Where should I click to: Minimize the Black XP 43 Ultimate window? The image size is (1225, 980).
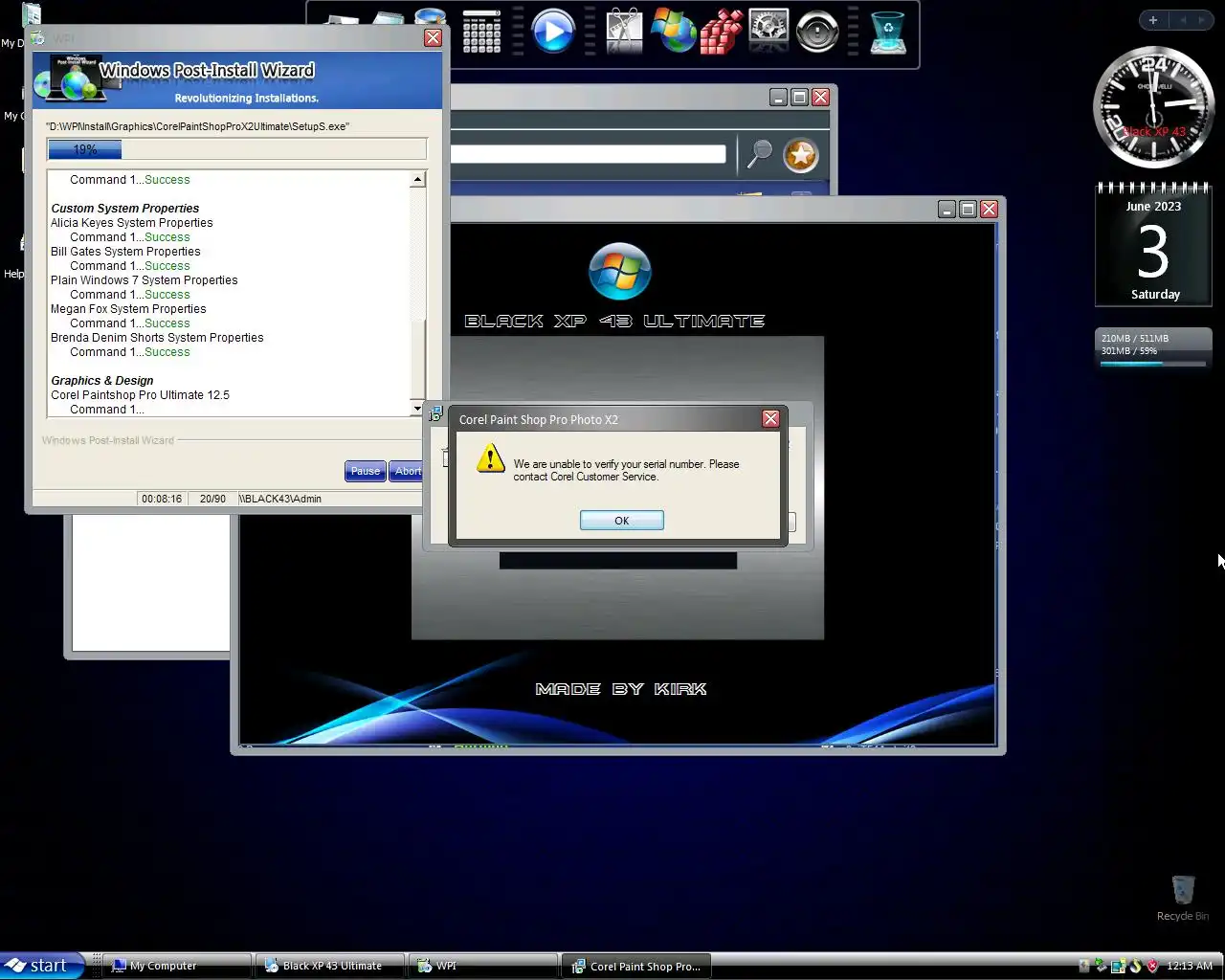tap(947, 209)
